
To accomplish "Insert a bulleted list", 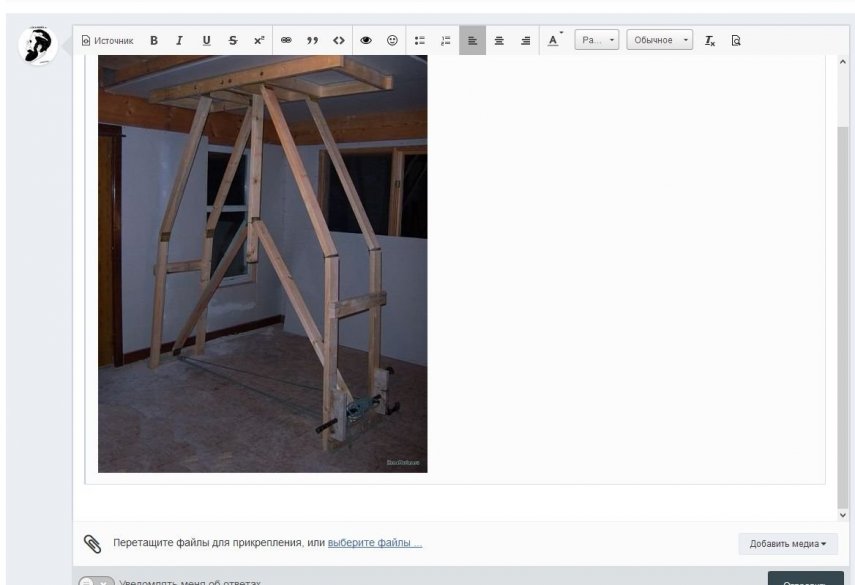I will [420, 41].
